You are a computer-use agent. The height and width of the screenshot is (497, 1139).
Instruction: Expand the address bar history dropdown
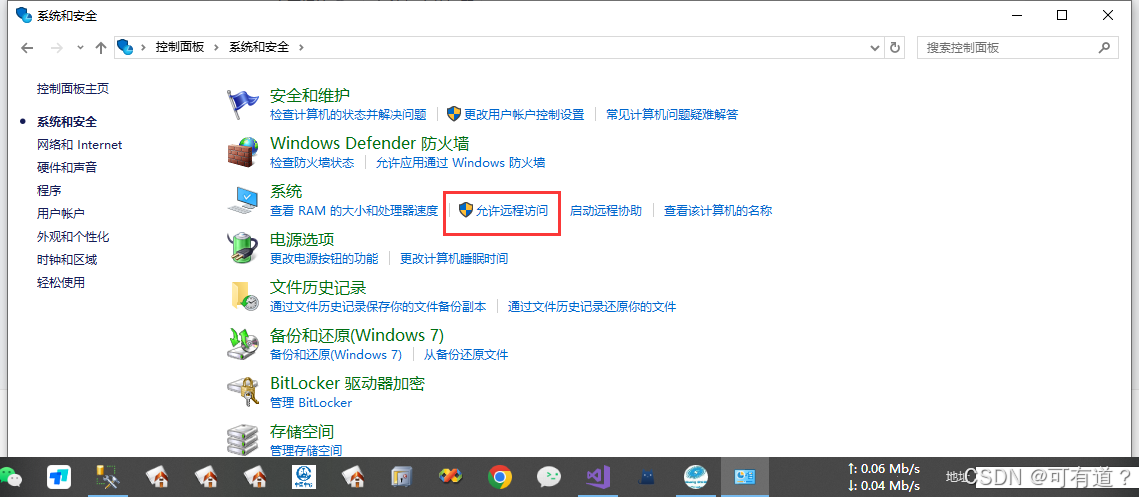coord(875,47)
